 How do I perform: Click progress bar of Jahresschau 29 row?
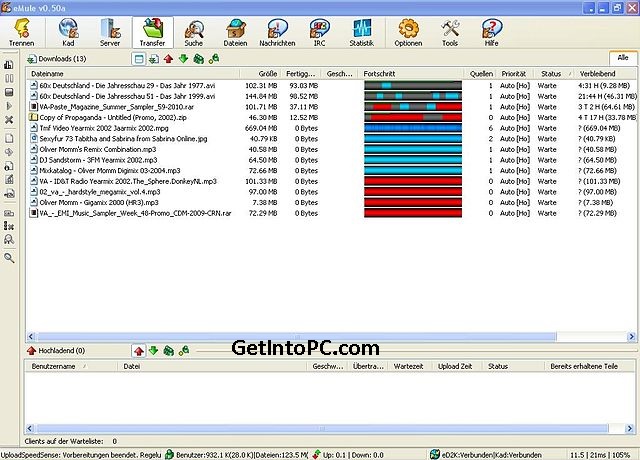pyautogui.click(x=413, y=86)
